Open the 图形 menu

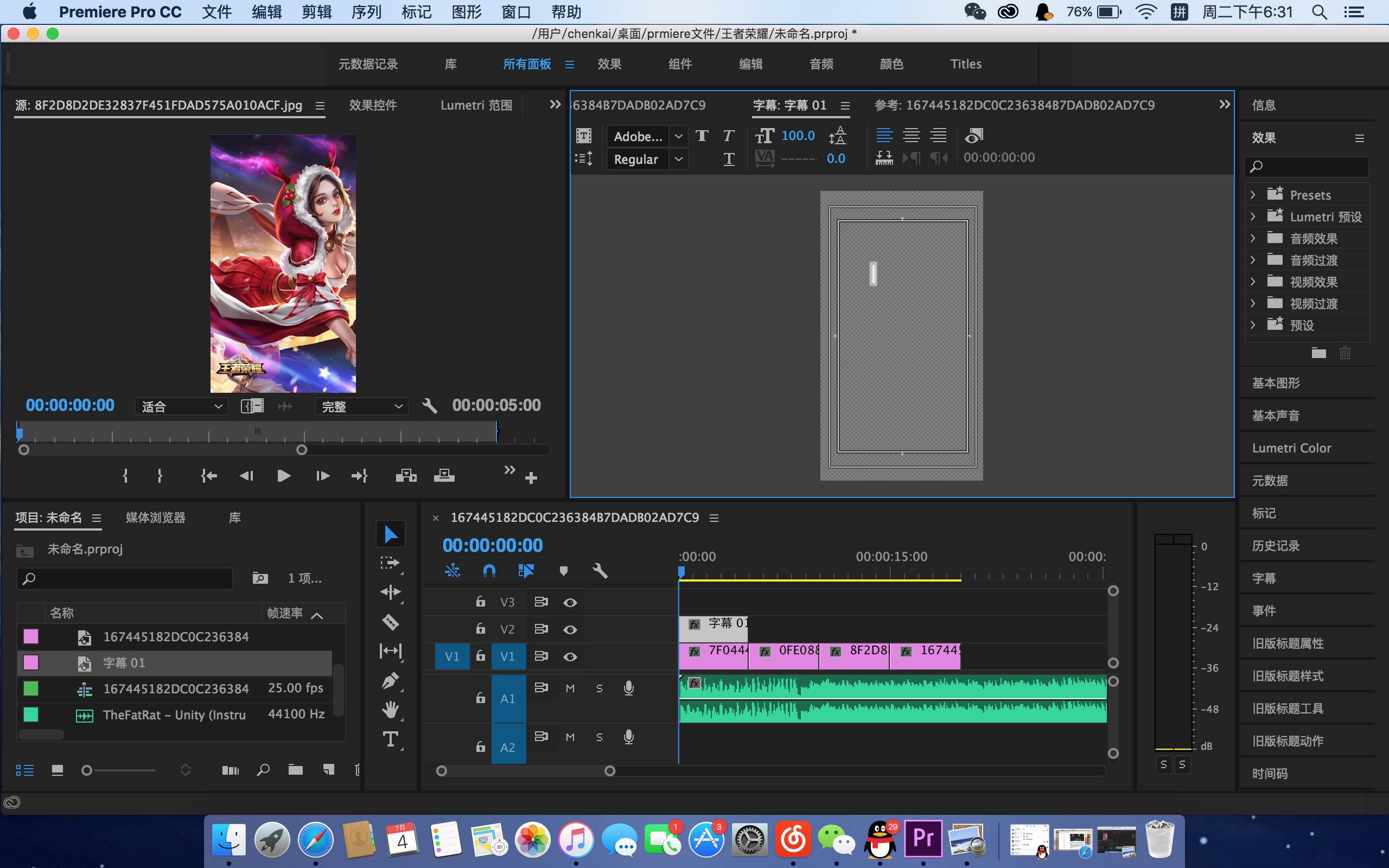[x=466, y=12]
